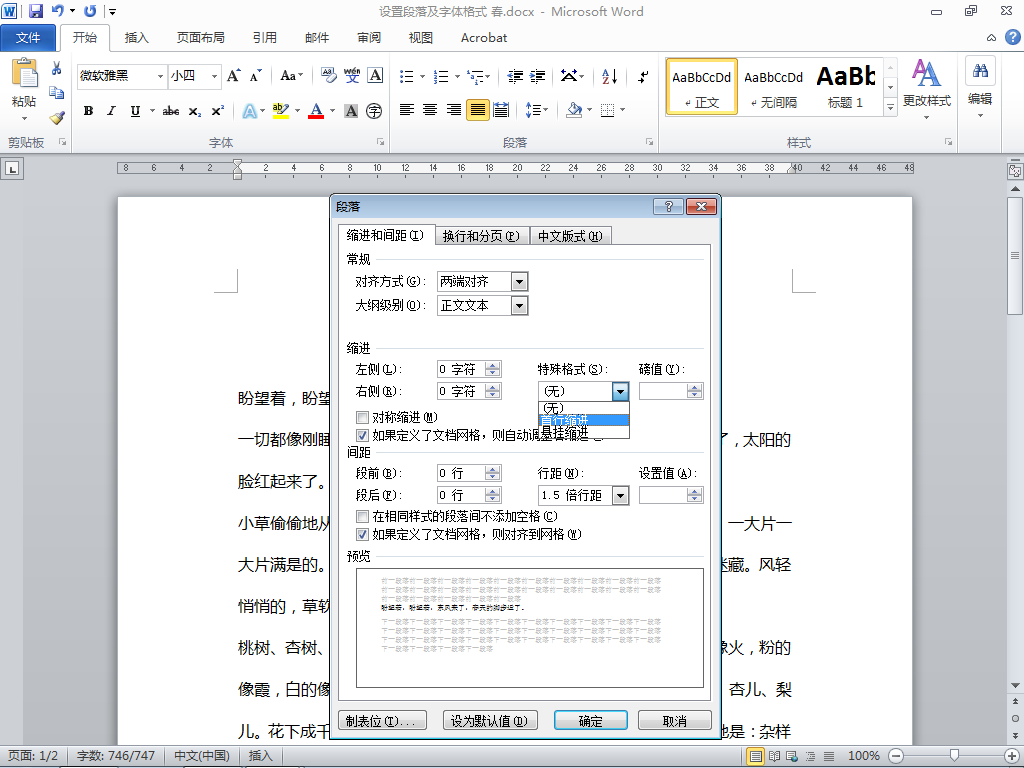
Task: Switch to 换行和分页 tab
Action: (481, 236)
